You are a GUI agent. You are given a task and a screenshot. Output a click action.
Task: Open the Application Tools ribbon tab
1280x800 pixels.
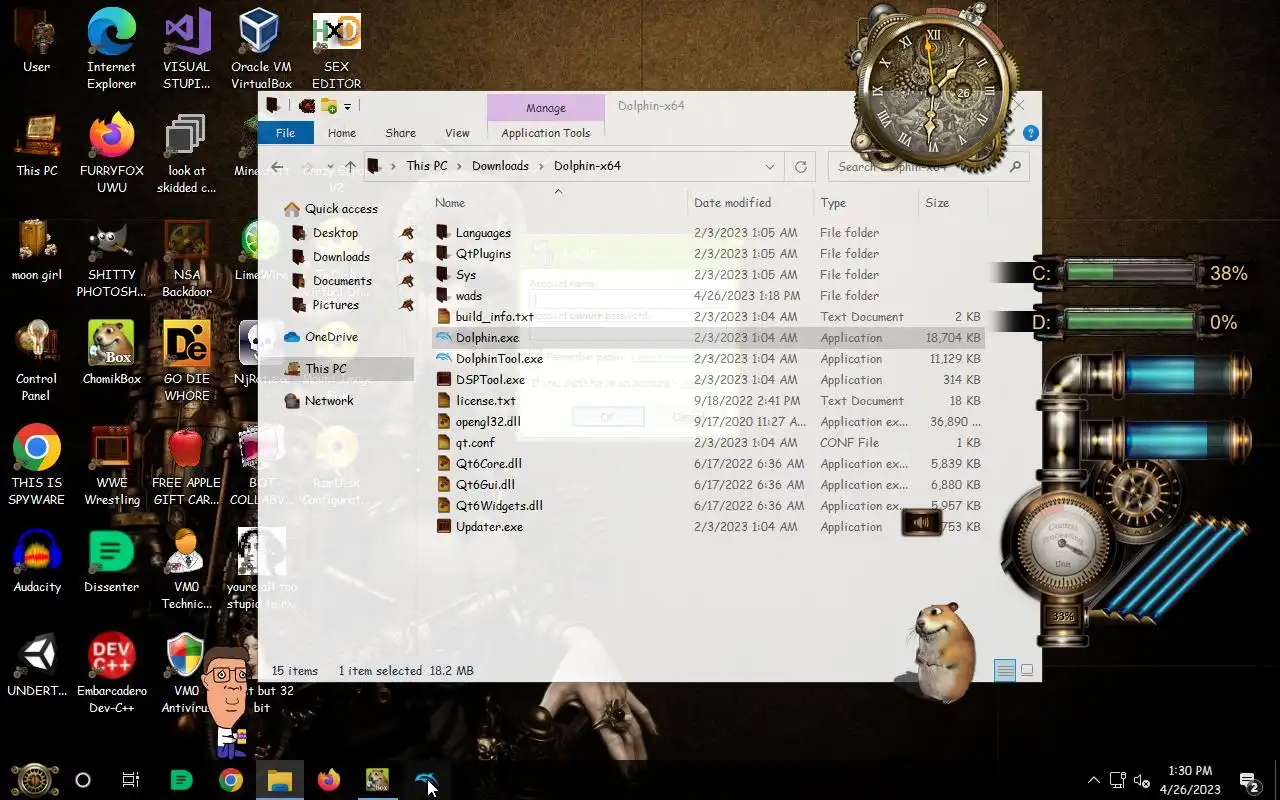[x=546, y=133]
